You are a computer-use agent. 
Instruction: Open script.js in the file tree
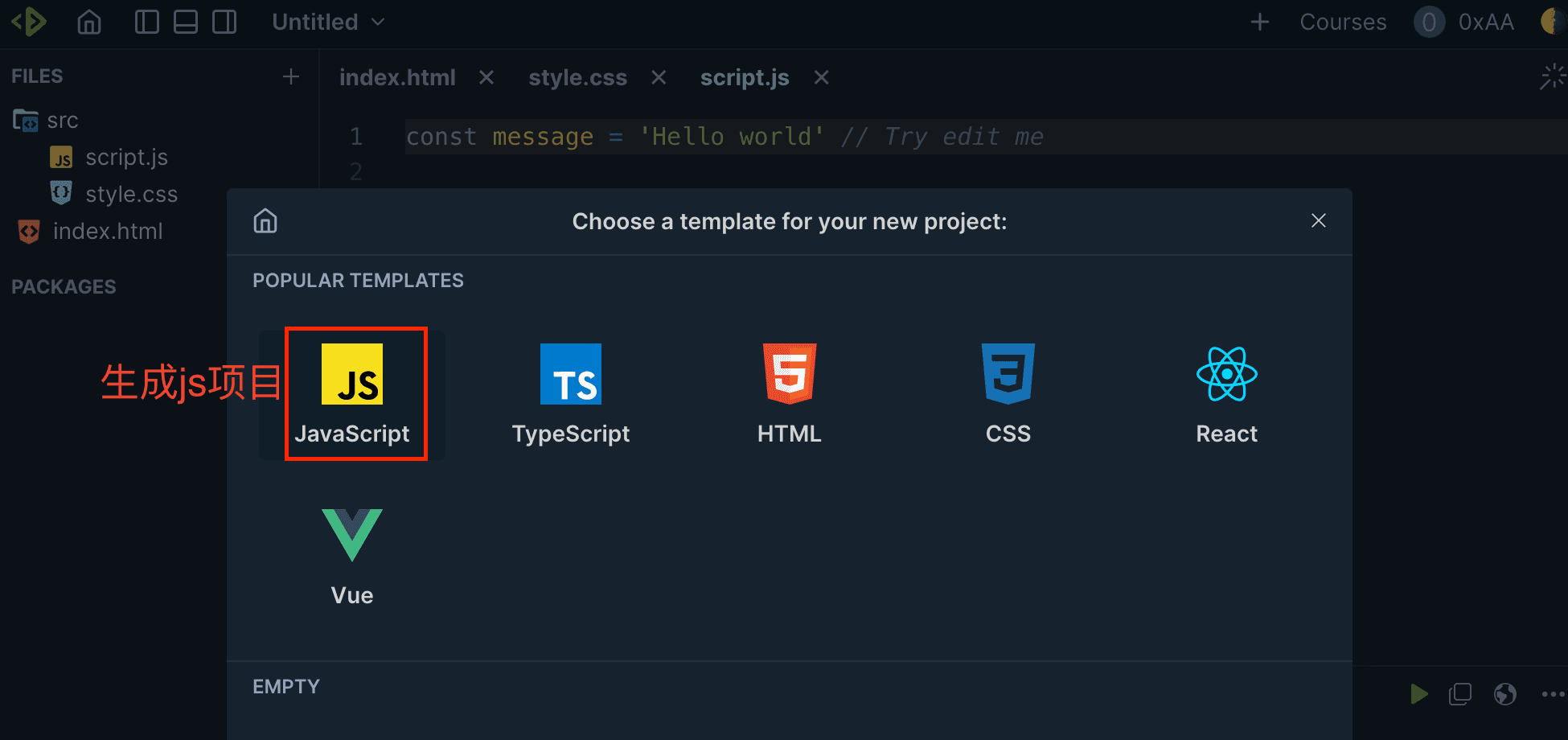(126, 158)
